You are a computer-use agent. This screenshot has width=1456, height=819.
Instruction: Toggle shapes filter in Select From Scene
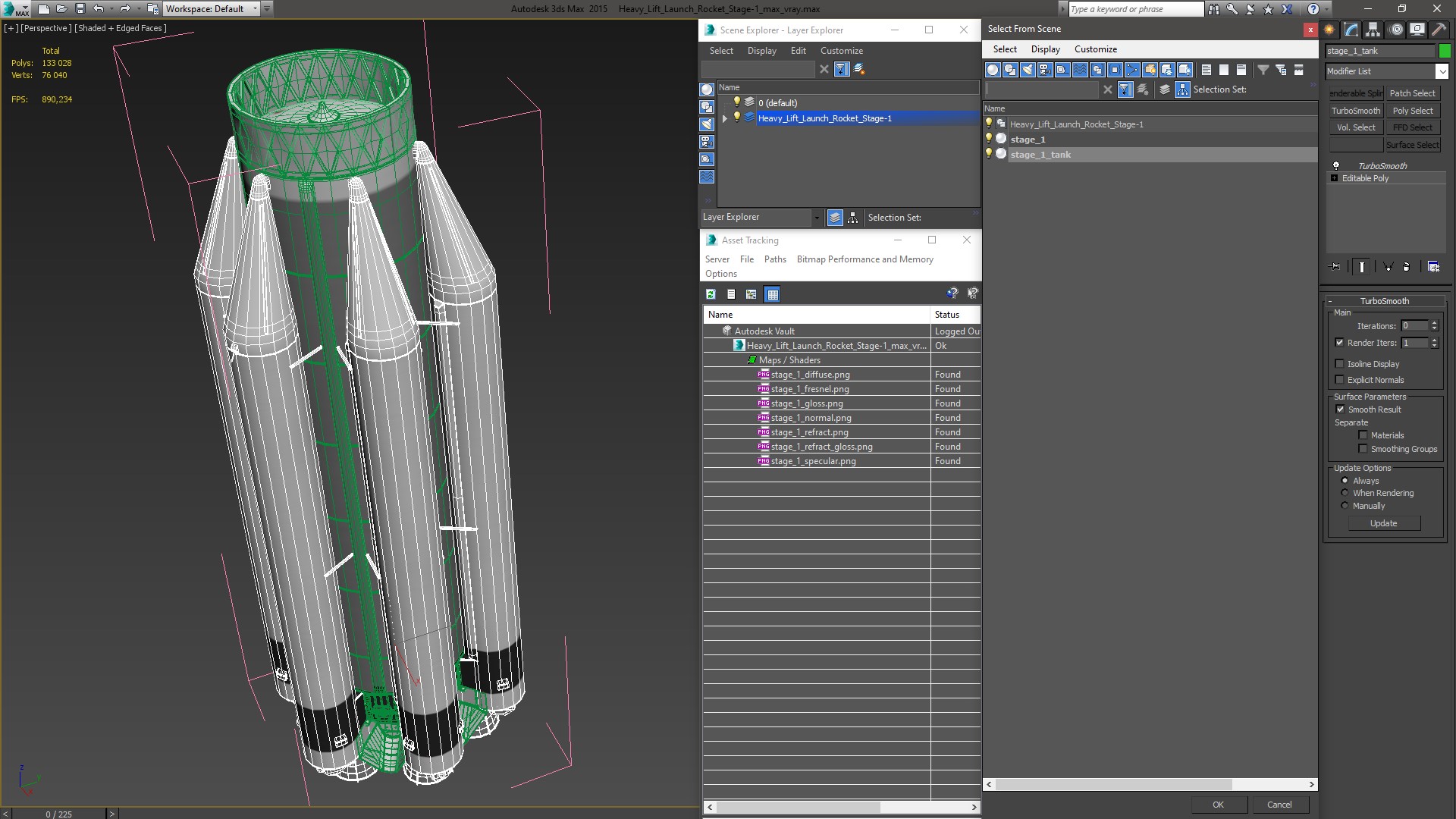click(1010, 70)
